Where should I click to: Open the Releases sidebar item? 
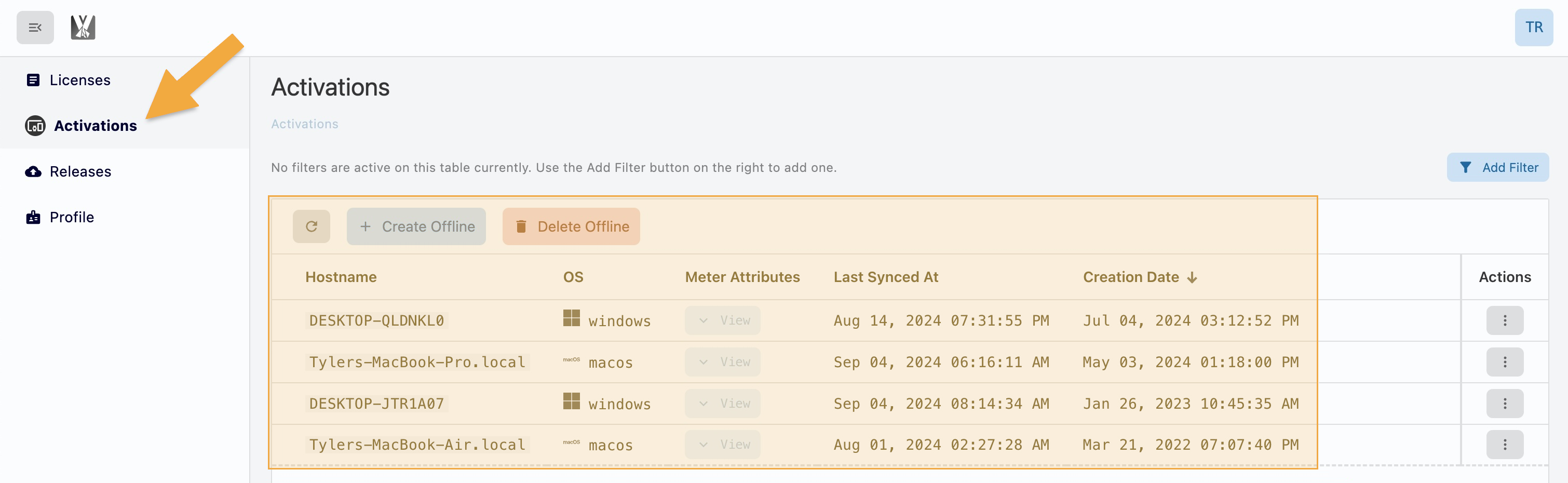pyautogui.click(x=80, y=172)
